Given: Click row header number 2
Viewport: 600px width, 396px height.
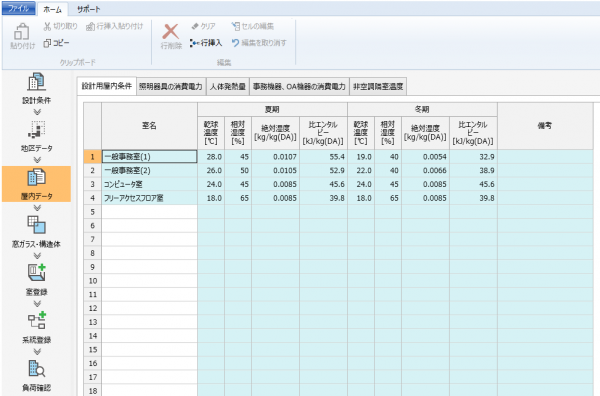Looking at the screenshot, I should (93, 170).
